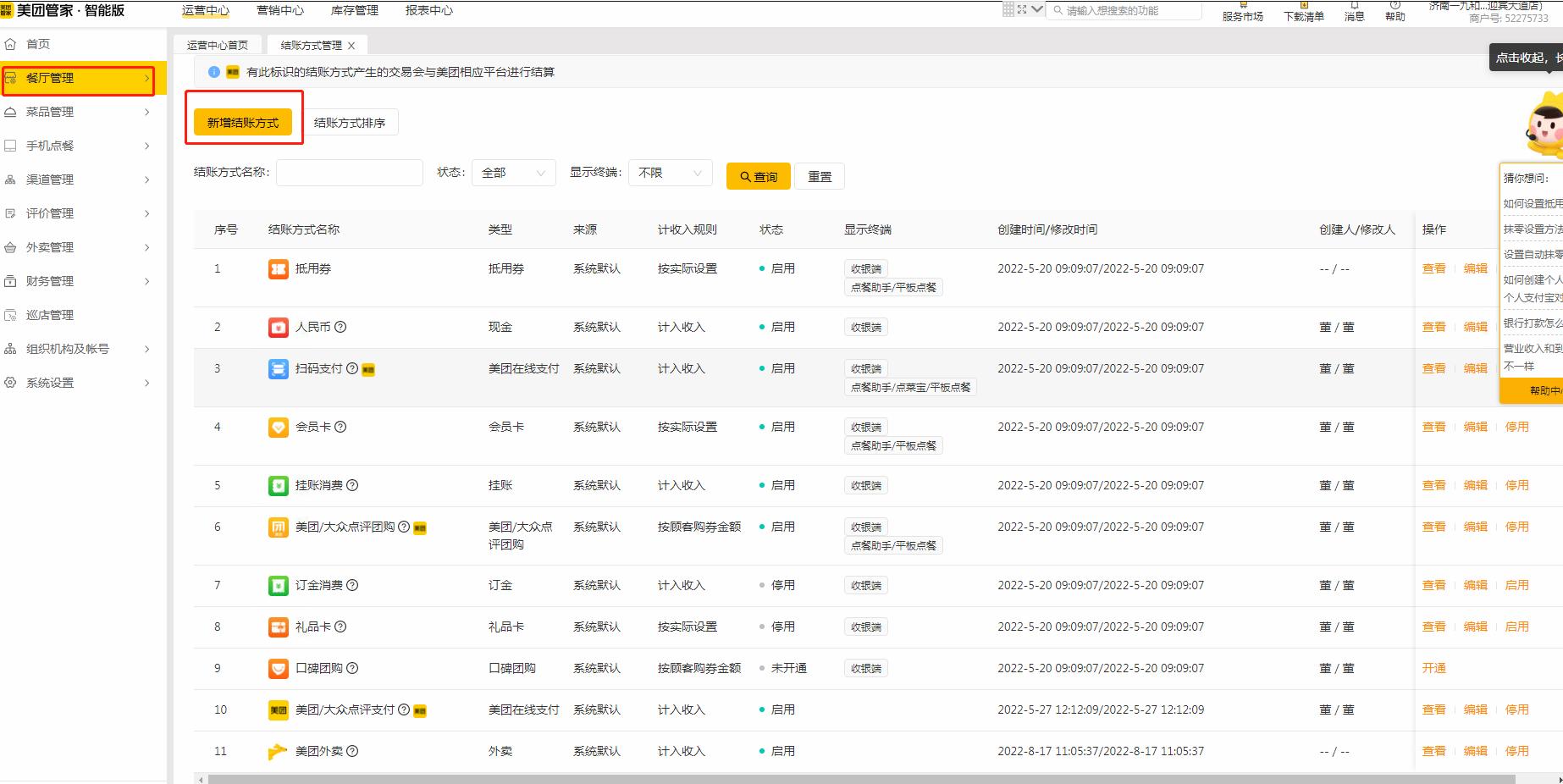Screen dimensions: 1563x784
Task: Open the 显示终端 dropdown showing 不限
Action: pos(670,173)
